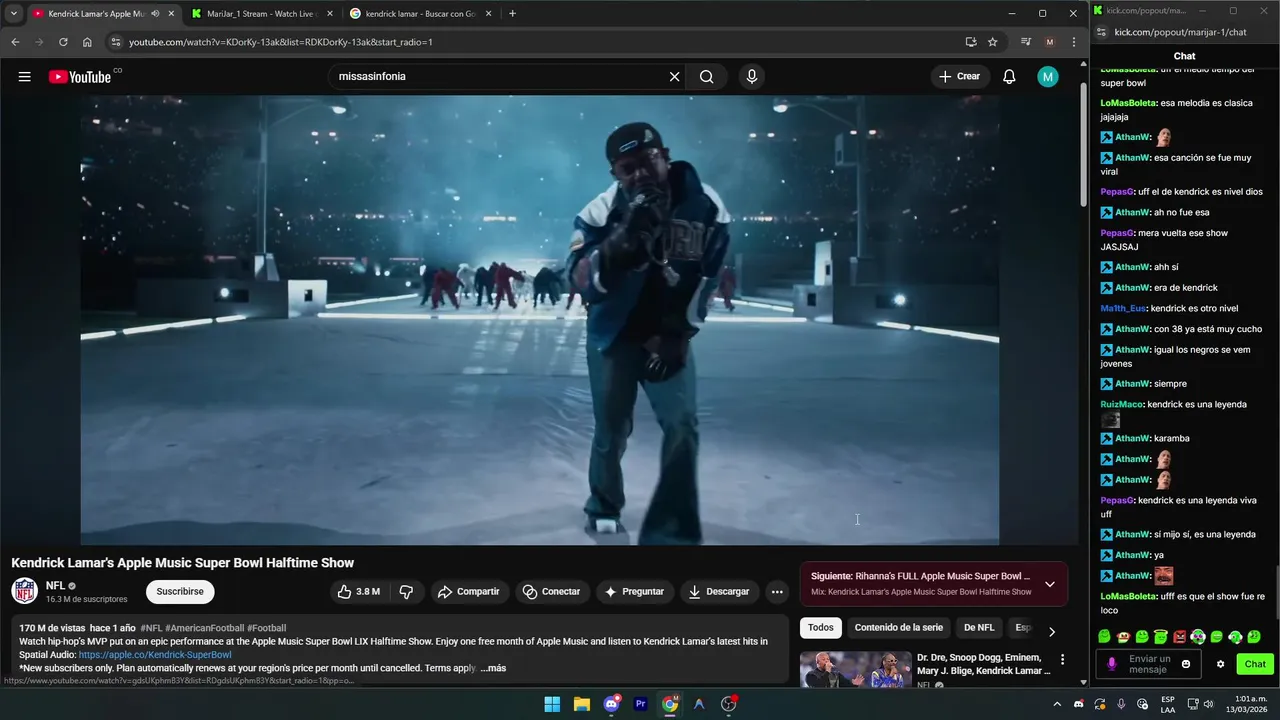Open more actions ellipsis under the video
The width and height of the screenshot is (1280, 720).
click(777, 592)
